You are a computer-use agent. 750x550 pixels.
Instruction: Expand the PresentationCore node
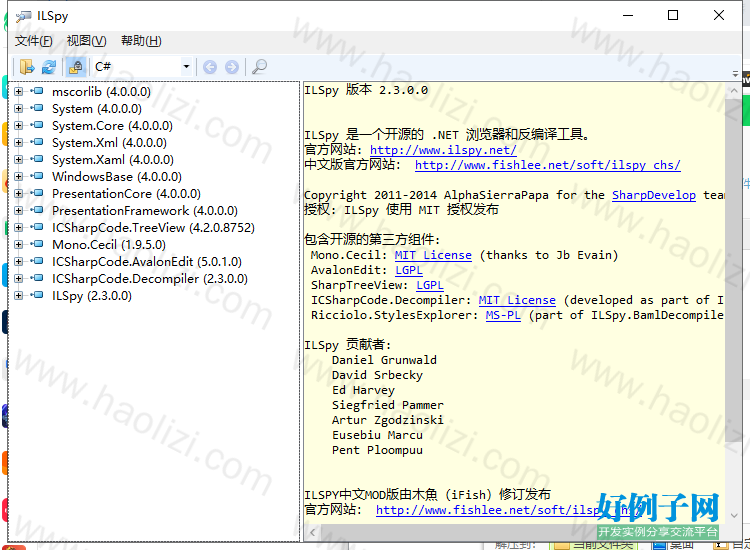coord(19,193)
